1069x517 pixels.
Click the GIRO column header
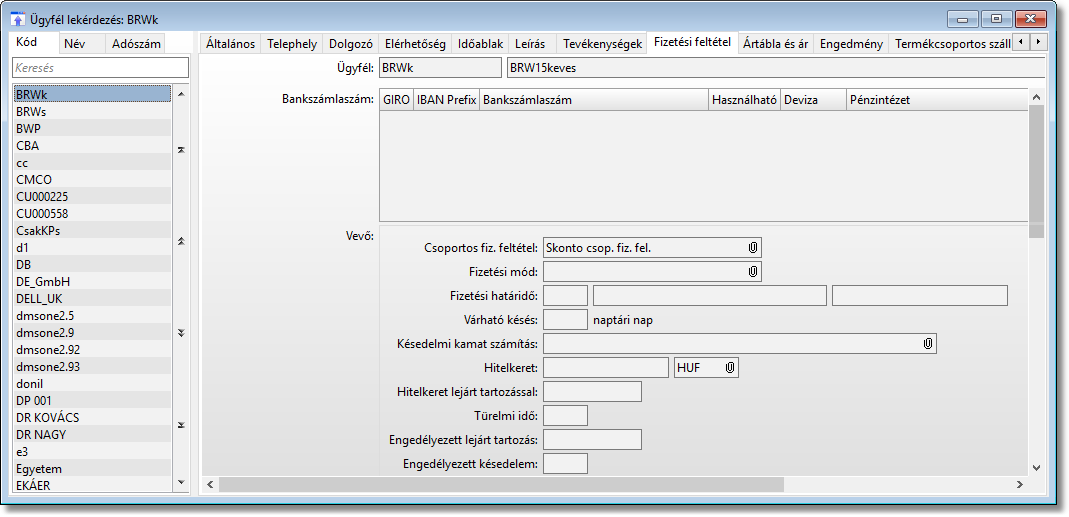(x=397, y=100)
